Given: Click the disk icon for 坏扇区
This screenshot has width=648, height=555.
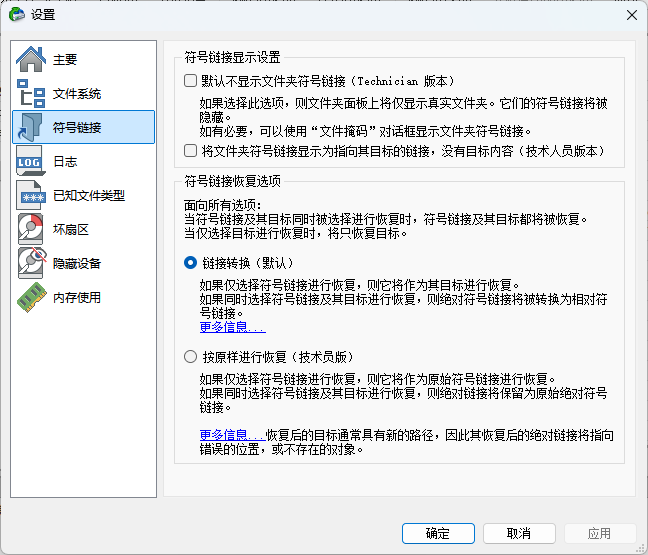Looking at the screenshot, I should 30,229.
